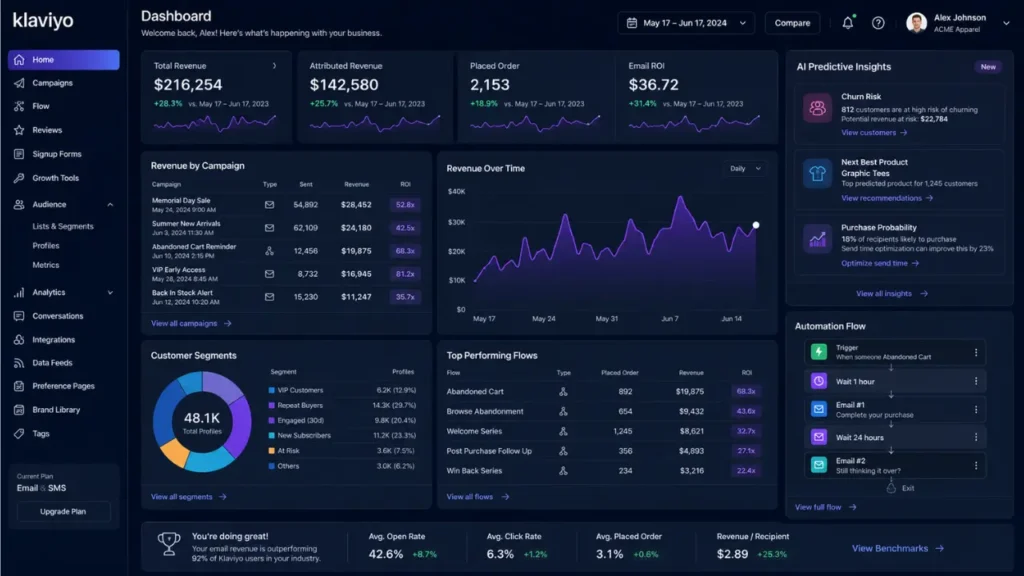This screenshot has height=576, width=1024.
Task: Open Lists & Segments
Action: (63, 226)
